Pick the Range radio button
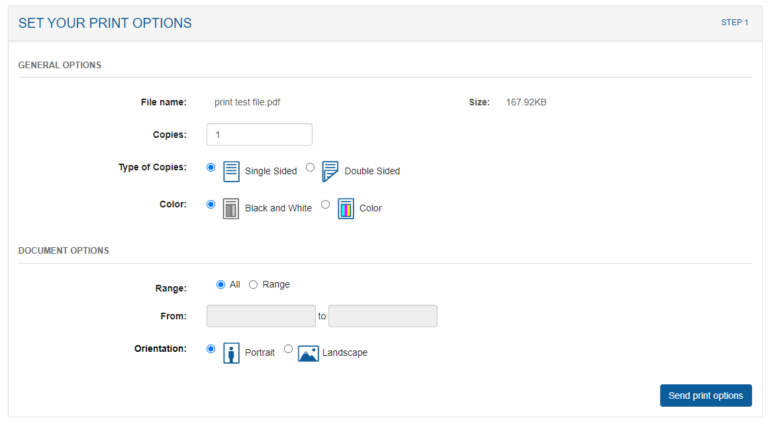768x424 pixels. click(253, 284)
